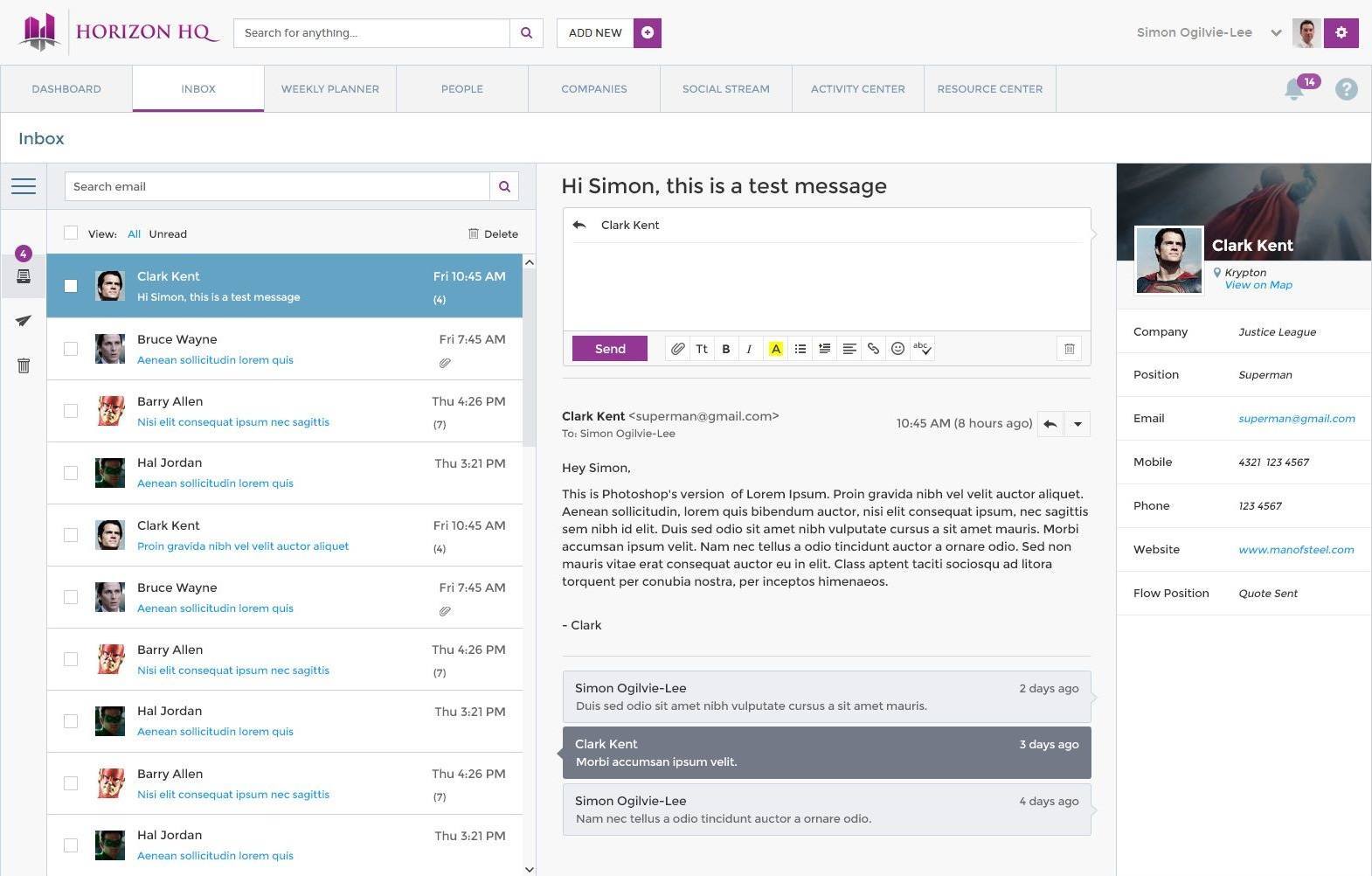Image resolution: width=1372 pixels, height=876 pixels.
Task: Click the reply arrow beside Clark Kent recipient
Action: (579, 225)
